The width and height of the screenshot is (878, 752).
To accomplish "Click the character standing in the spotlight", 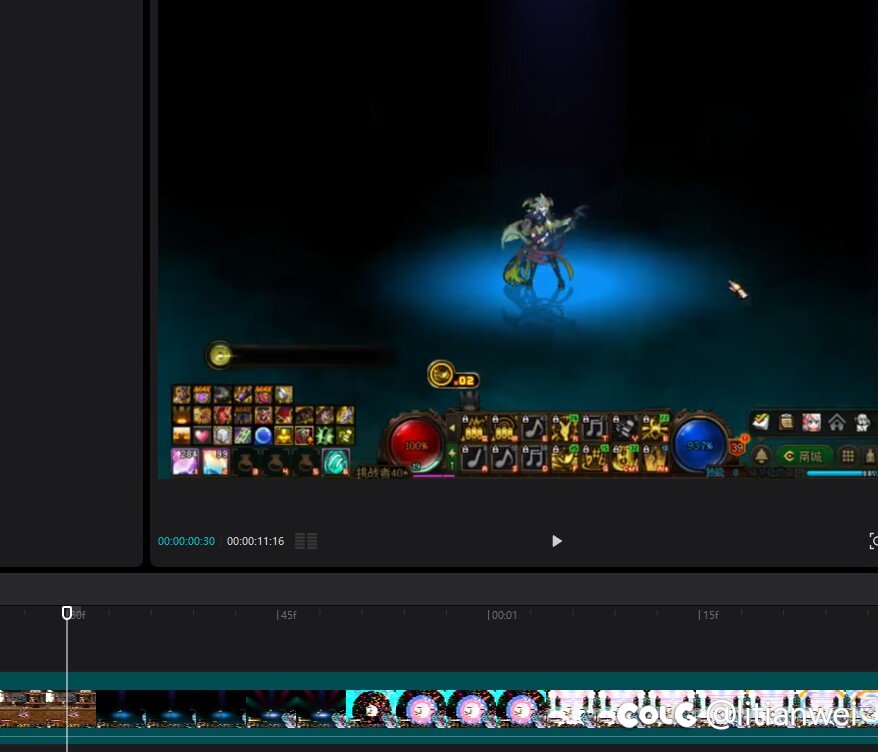I will [539, 242].
